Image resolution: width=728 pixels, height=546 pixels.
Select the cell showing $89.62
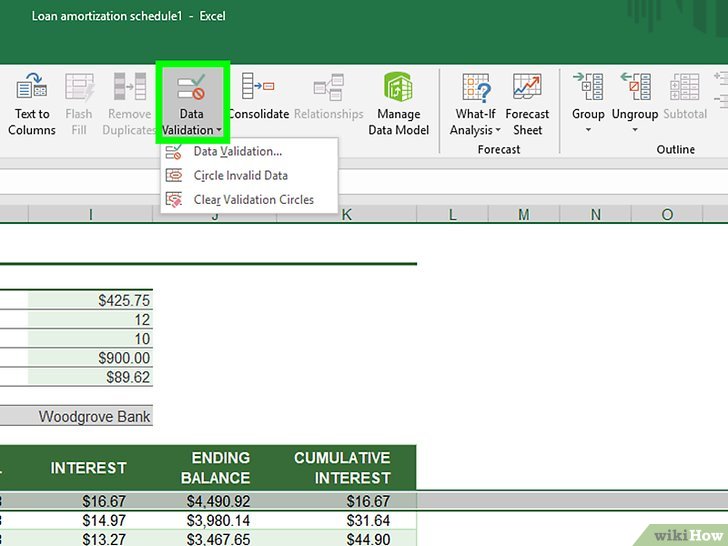[91, 377]
